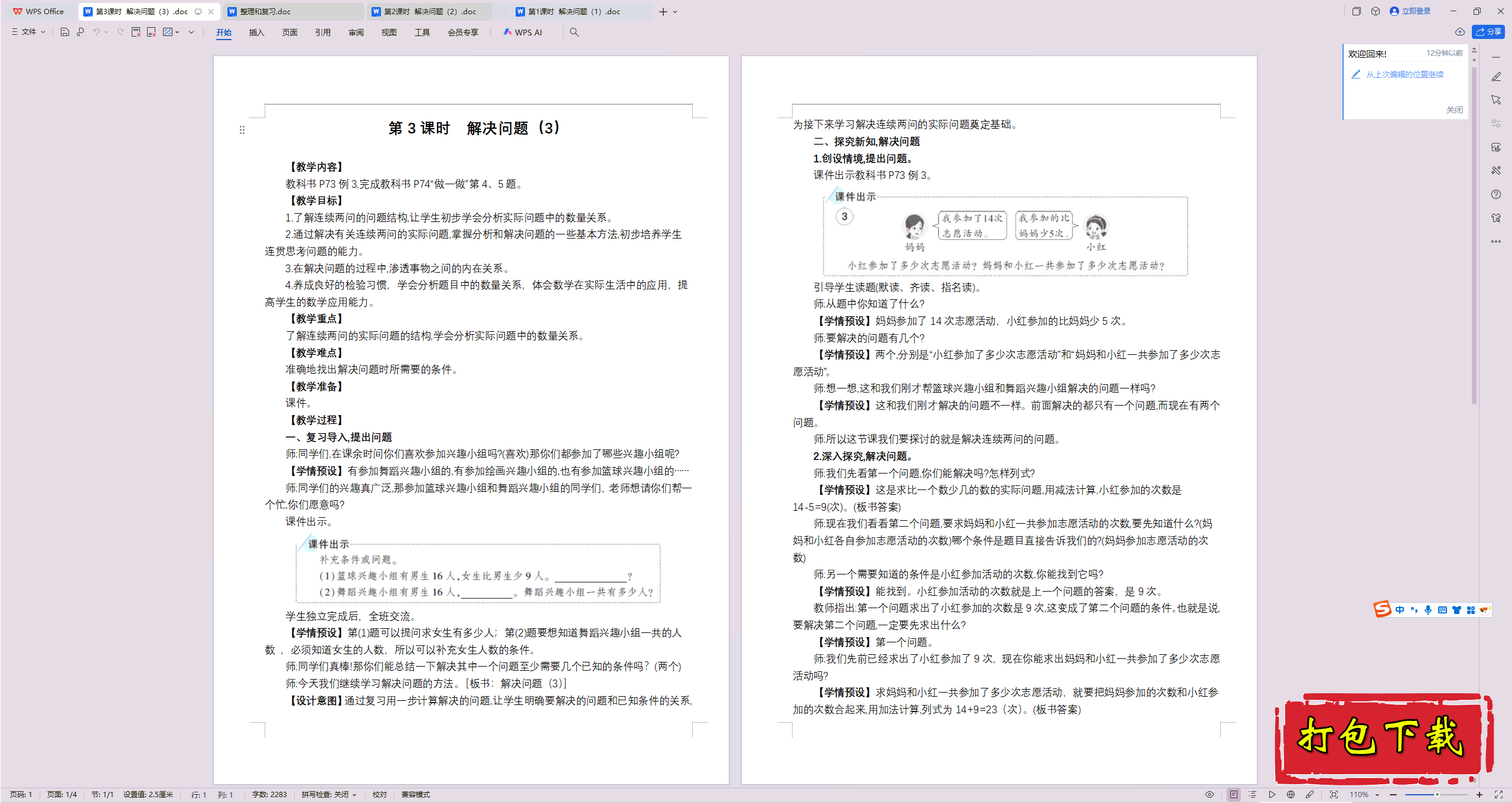Click 校对 in the status bar
The height and width of the screenshot is (803, 1512).
(x=379, y=795)
